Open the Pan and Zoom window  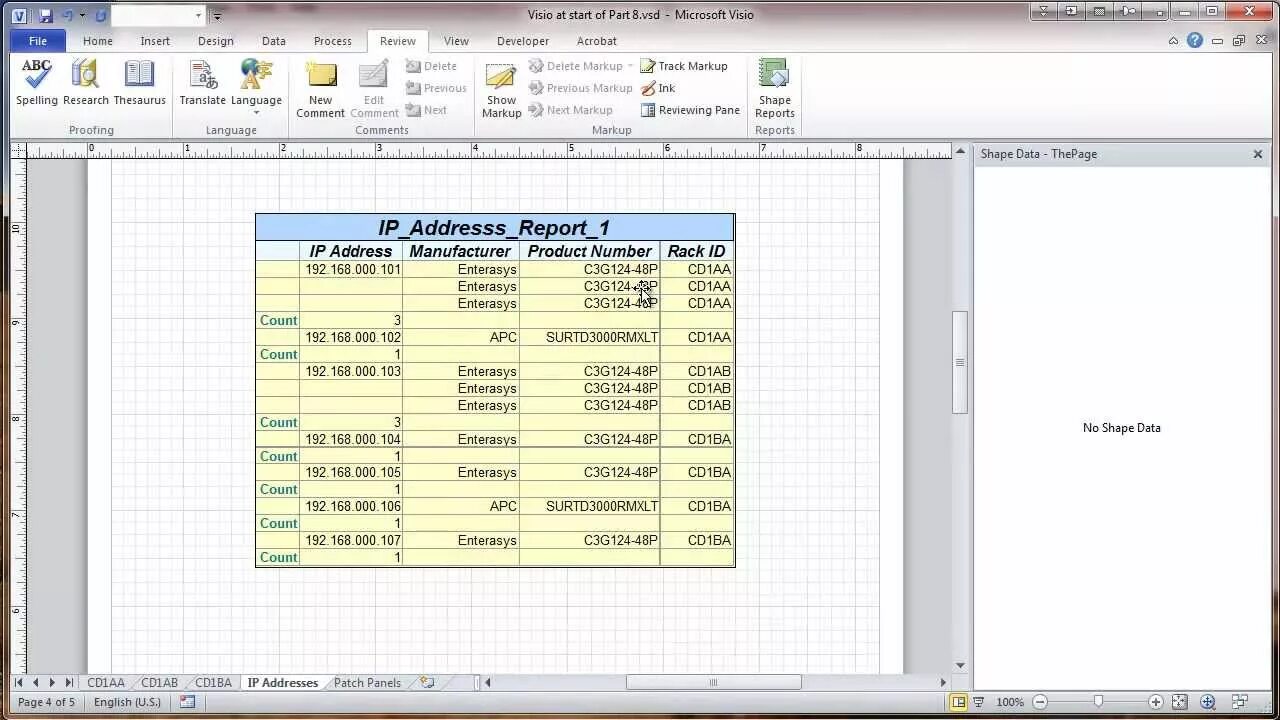1208,702
